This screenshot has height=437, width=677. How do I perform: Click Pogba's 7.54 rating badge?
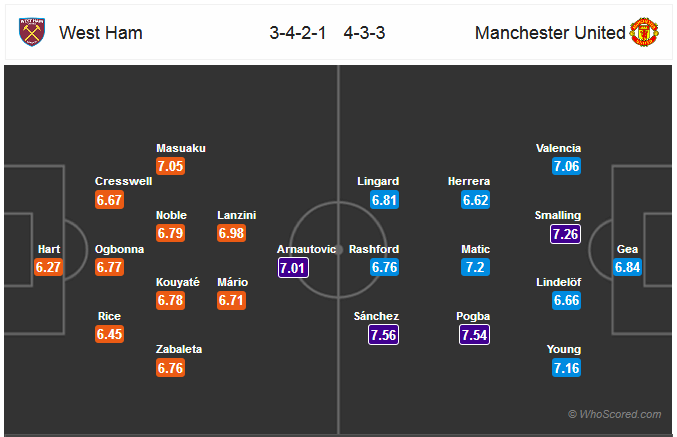(x=474, y=335)
